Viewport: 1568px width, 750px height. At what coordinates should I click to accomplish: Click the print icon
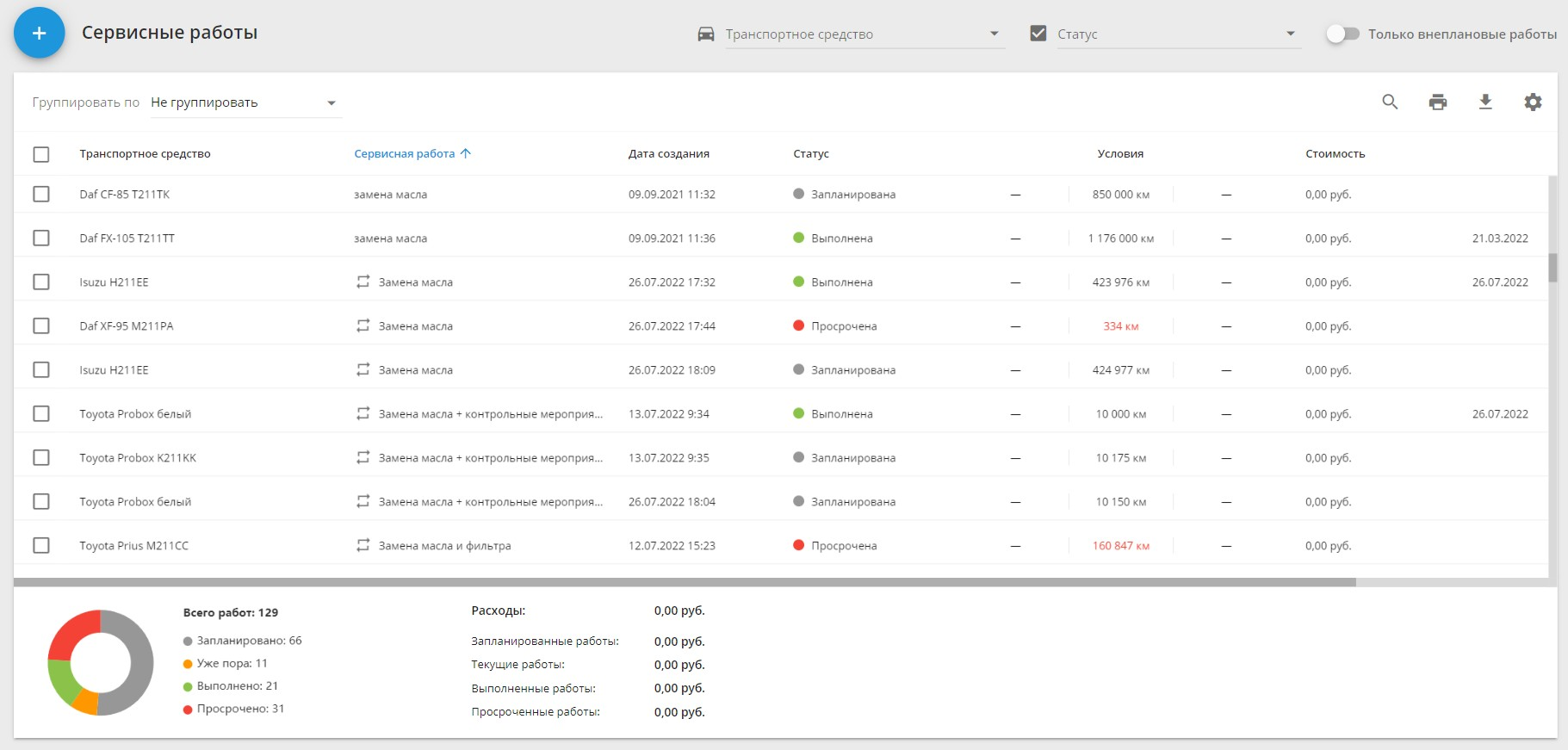[x=1438, y=102]
